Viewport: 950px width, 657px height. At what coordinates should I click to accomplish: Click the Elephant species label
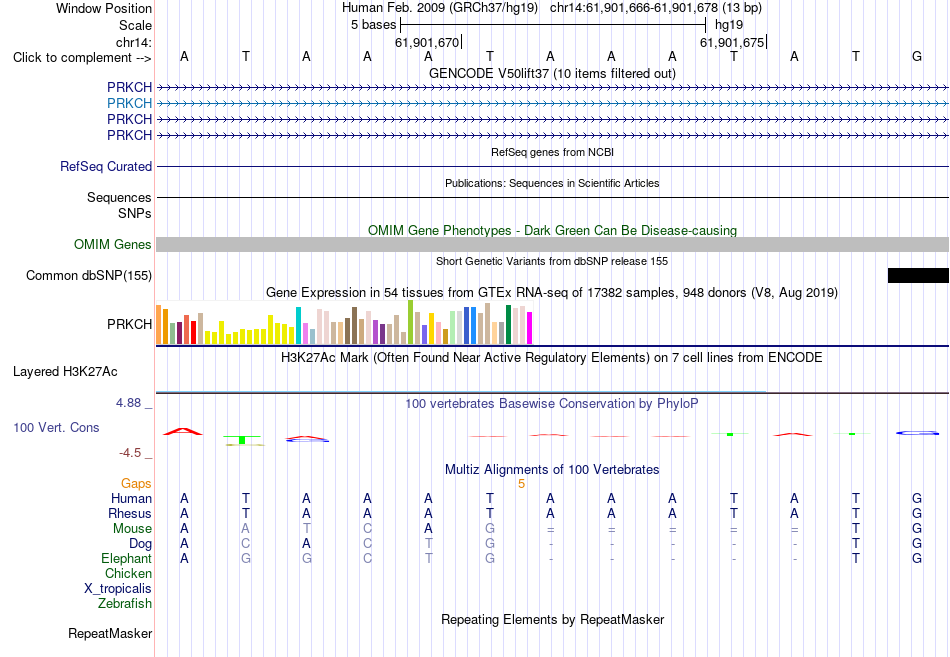126,558
